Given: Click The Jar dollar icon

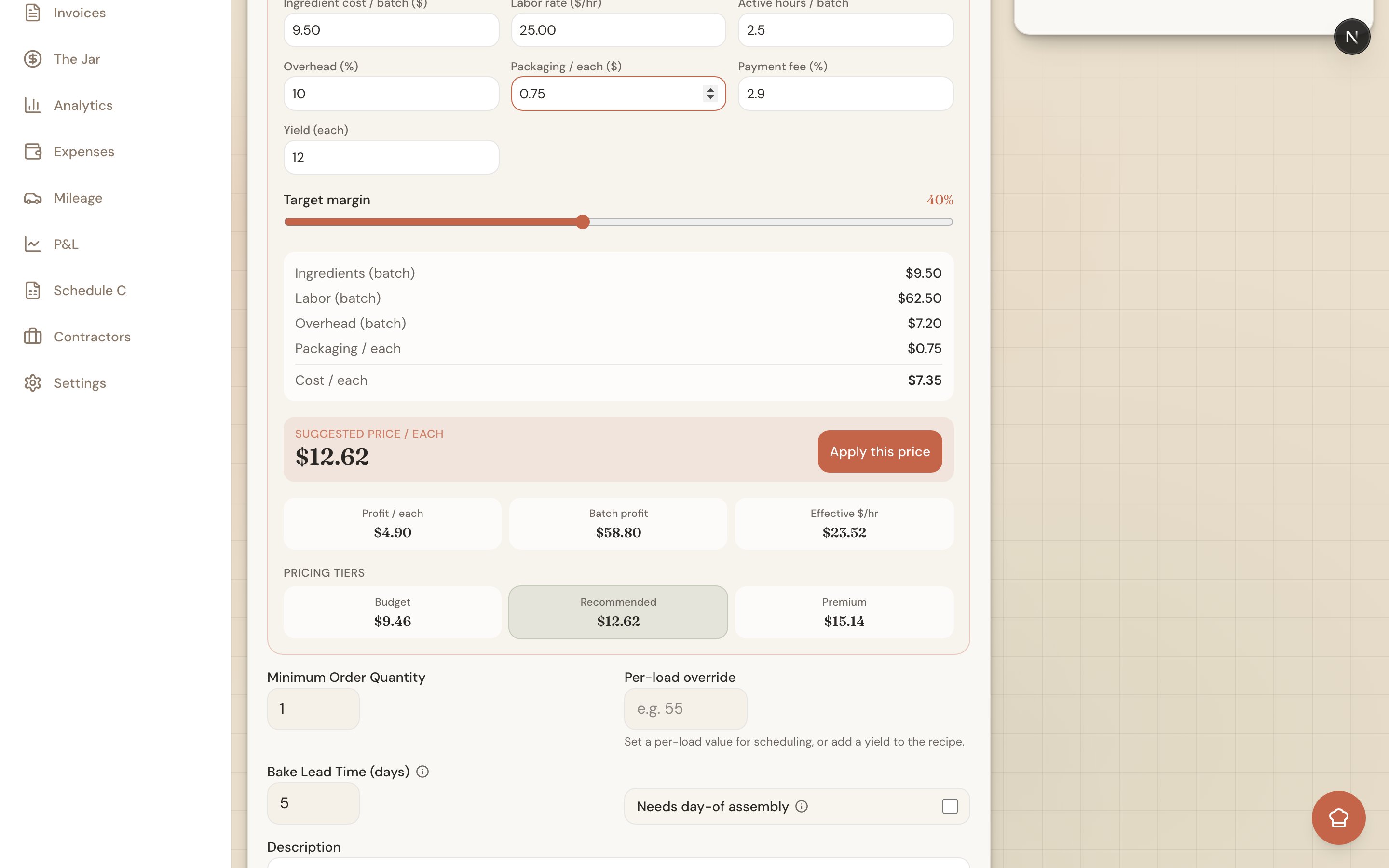Looking at the screenshot, I should [33, 58].
